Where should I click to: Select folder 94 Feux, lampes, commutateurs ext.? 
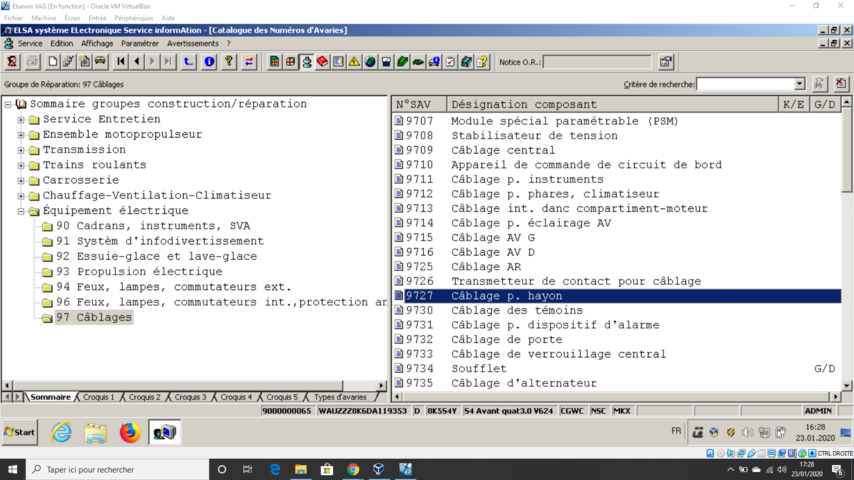[174, 287]
